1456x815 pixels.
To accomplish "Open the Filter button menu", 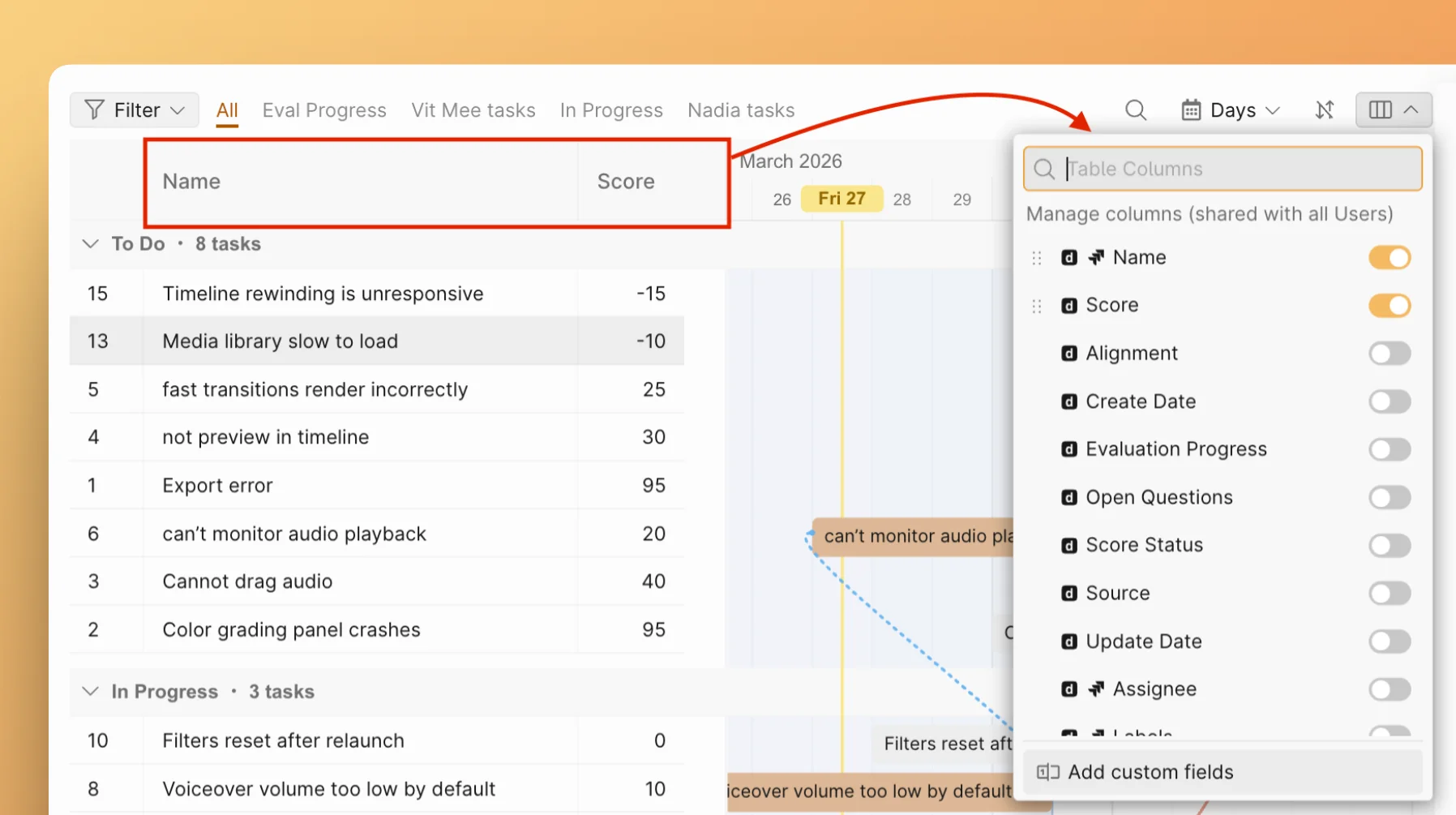I will [x=135, y=110].
